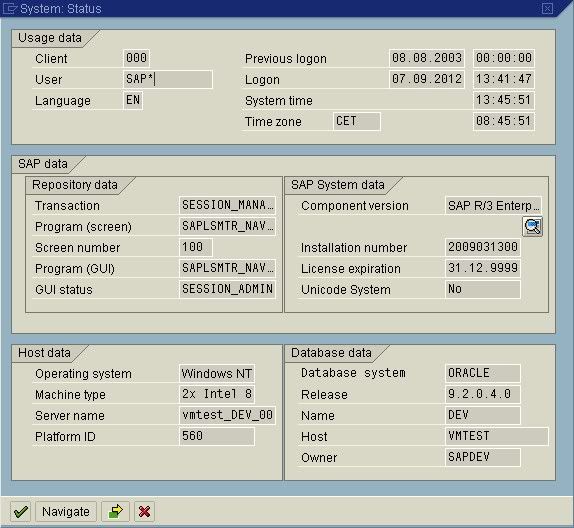
Task: Click the Screen number field 100
Action: 195,247
